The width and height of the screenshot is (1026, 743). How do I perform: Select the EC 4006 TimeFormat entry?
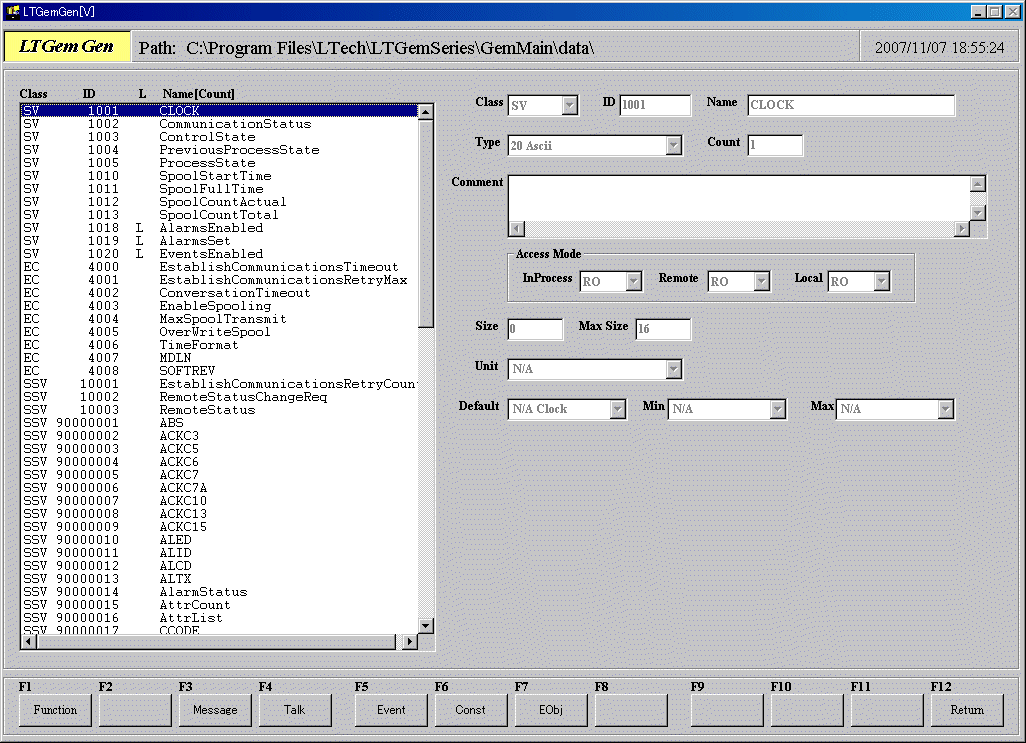point(198,345)
